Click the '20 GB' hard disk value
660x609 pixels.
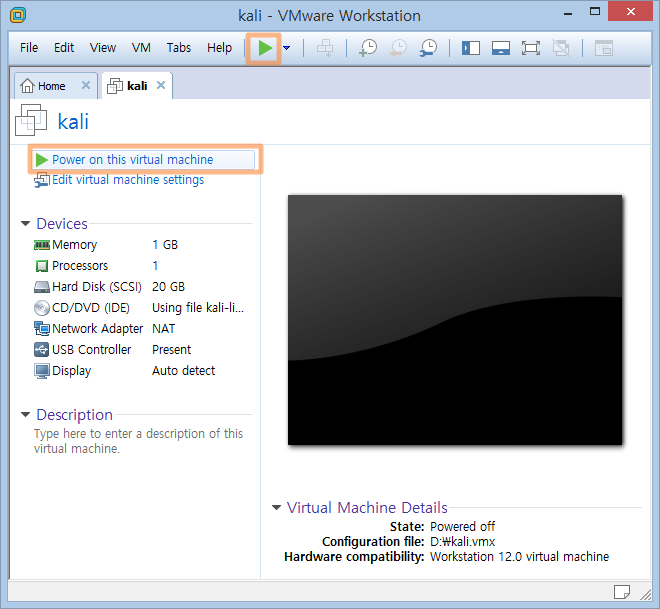(168, 287)
